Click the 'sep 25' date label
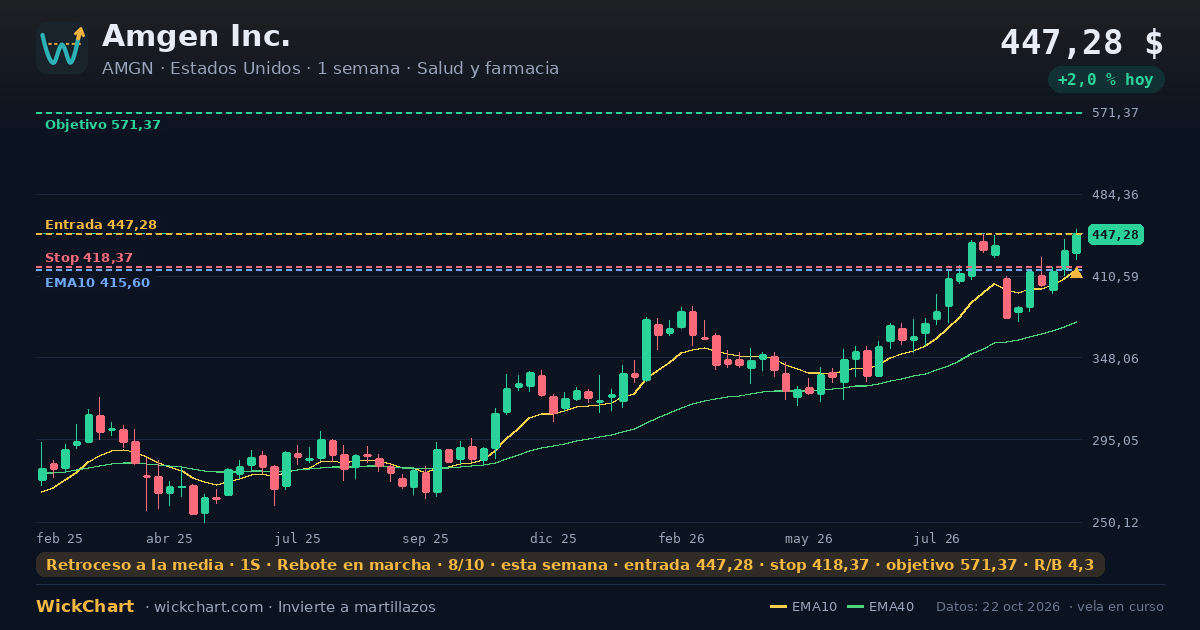The width and height of the screenshot is (1200, 630). [426, 538]
